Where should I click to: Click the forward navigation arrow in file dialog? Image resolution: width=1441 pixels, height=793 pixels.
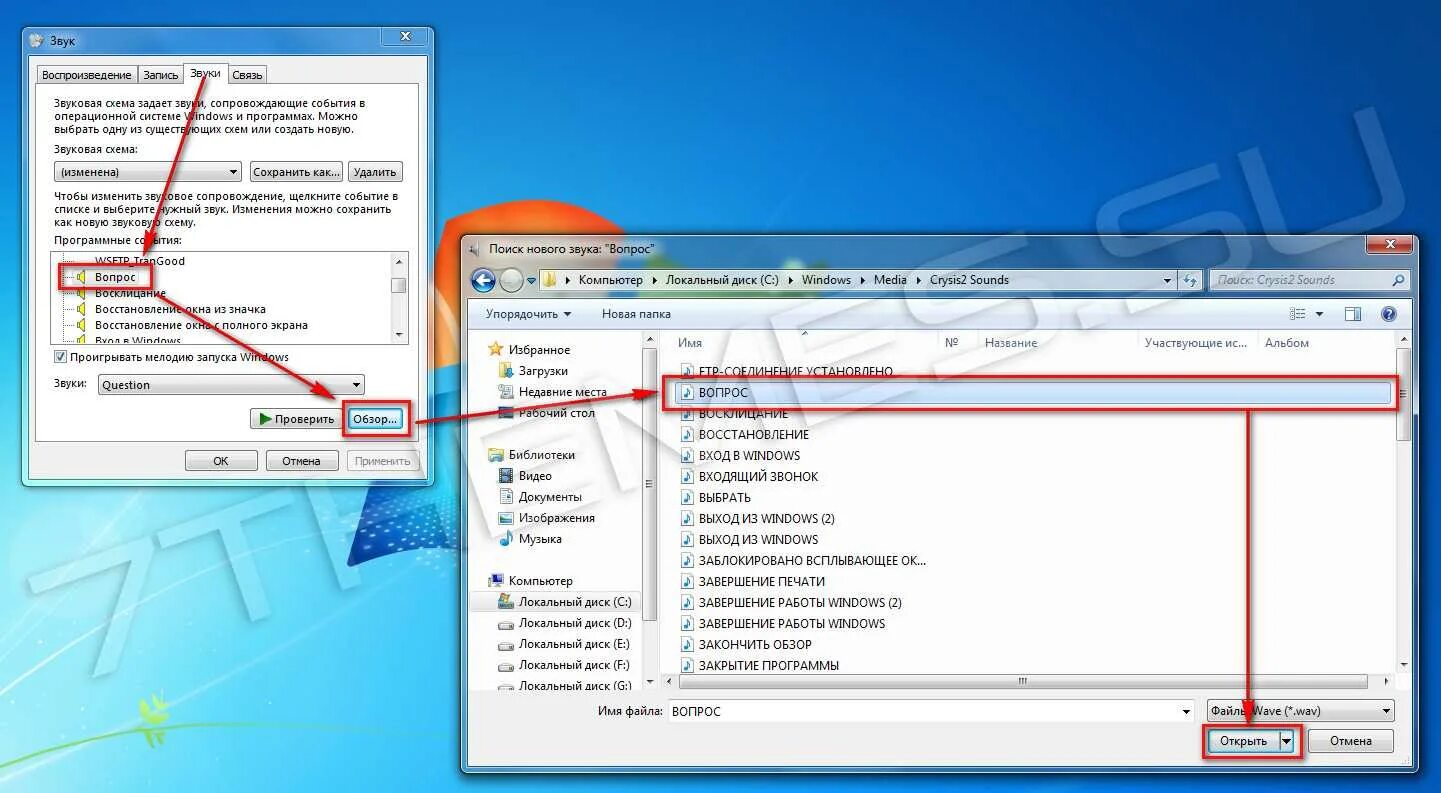tap(511, 281)
